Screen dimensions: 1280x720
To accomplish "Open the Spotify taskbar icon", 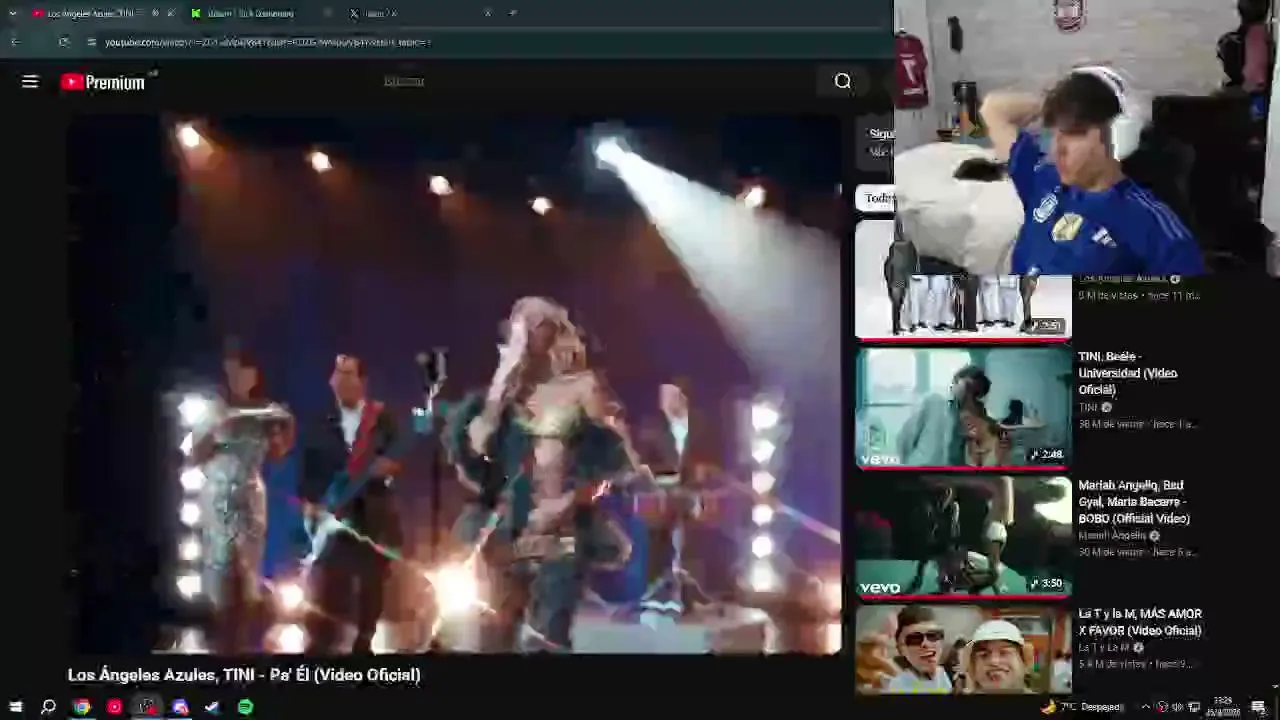I will (x=246, y=707).
